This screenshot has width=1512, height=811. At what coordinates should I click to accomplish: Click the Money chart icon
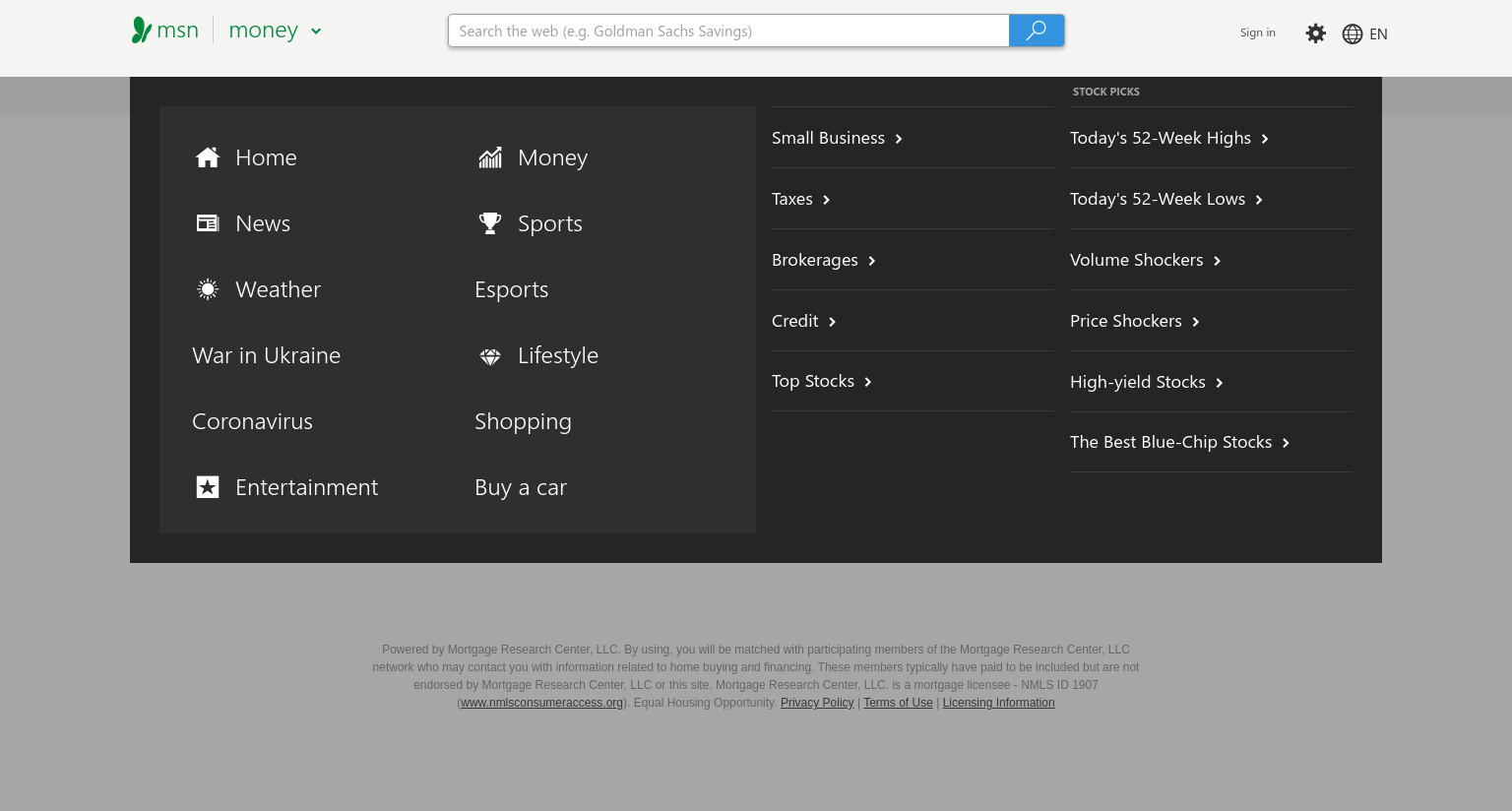click(x=490, y=157)
